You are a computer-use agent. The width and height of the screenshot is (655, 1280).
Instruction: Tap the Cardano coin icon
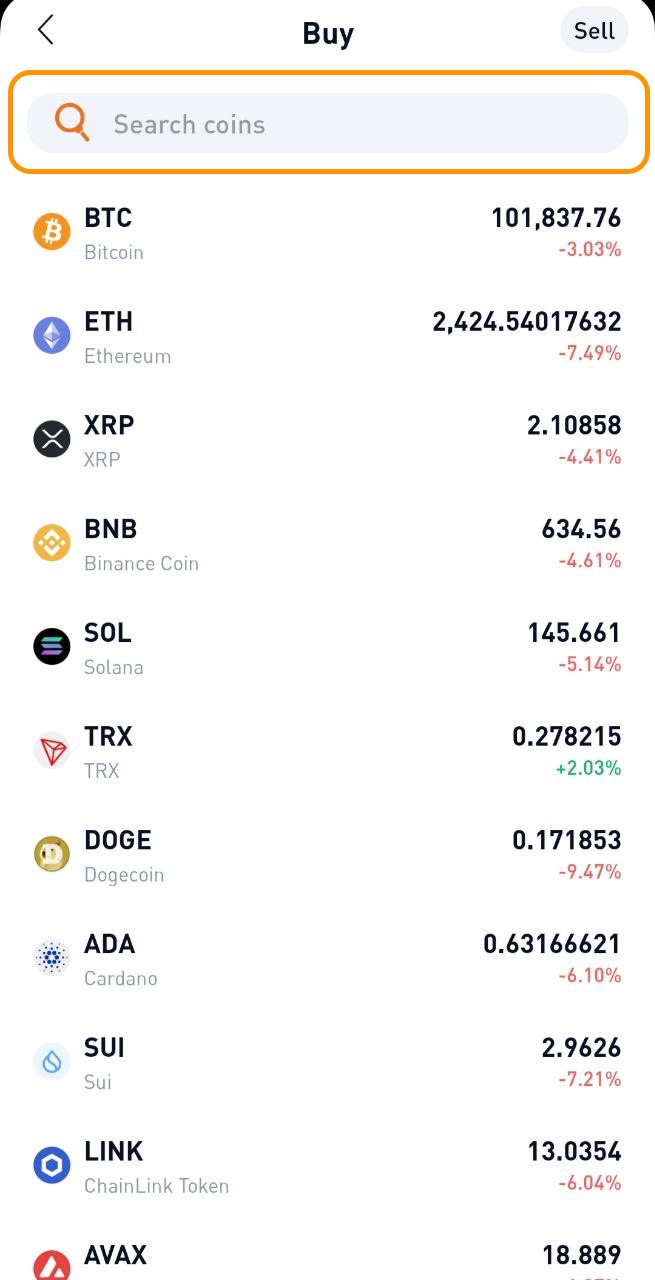click(x=52, y=958)
